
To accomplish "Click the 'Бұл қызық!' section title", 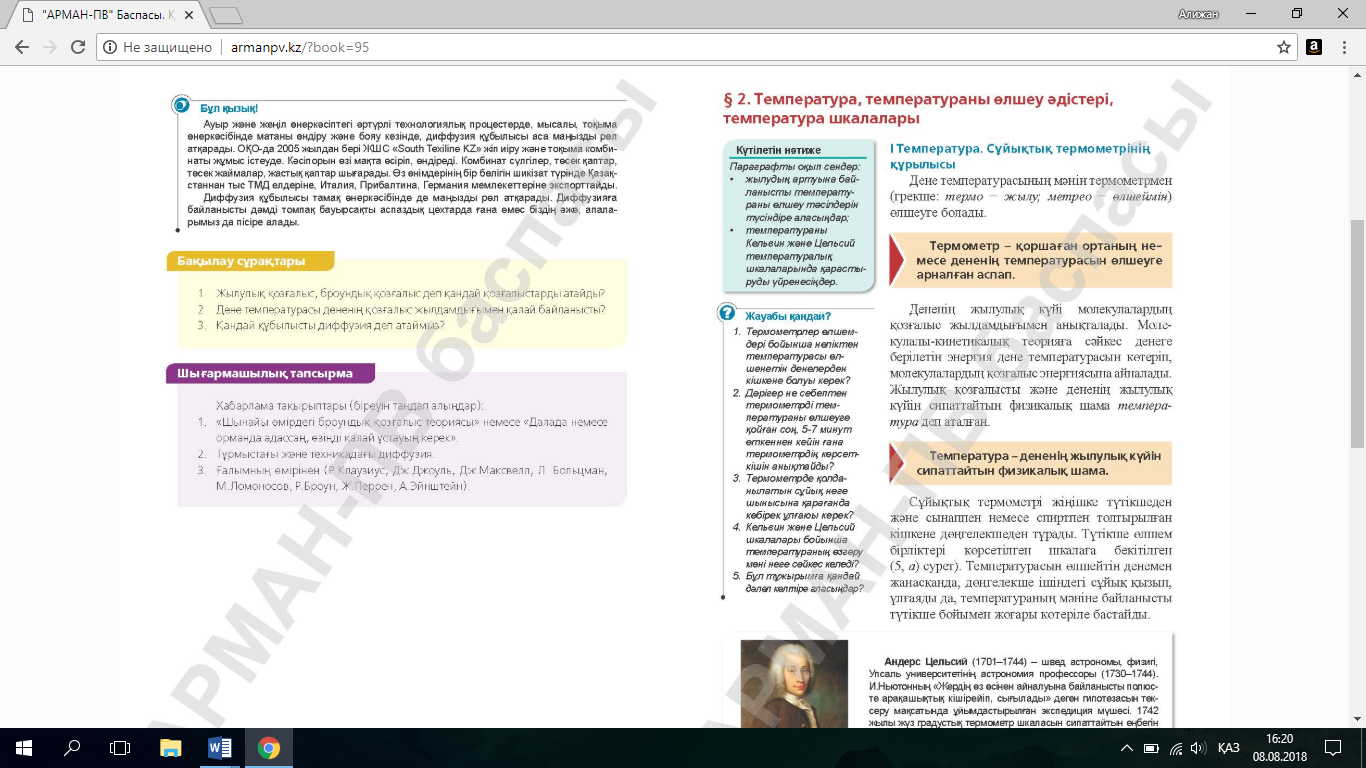I will (x=229, y=108).
